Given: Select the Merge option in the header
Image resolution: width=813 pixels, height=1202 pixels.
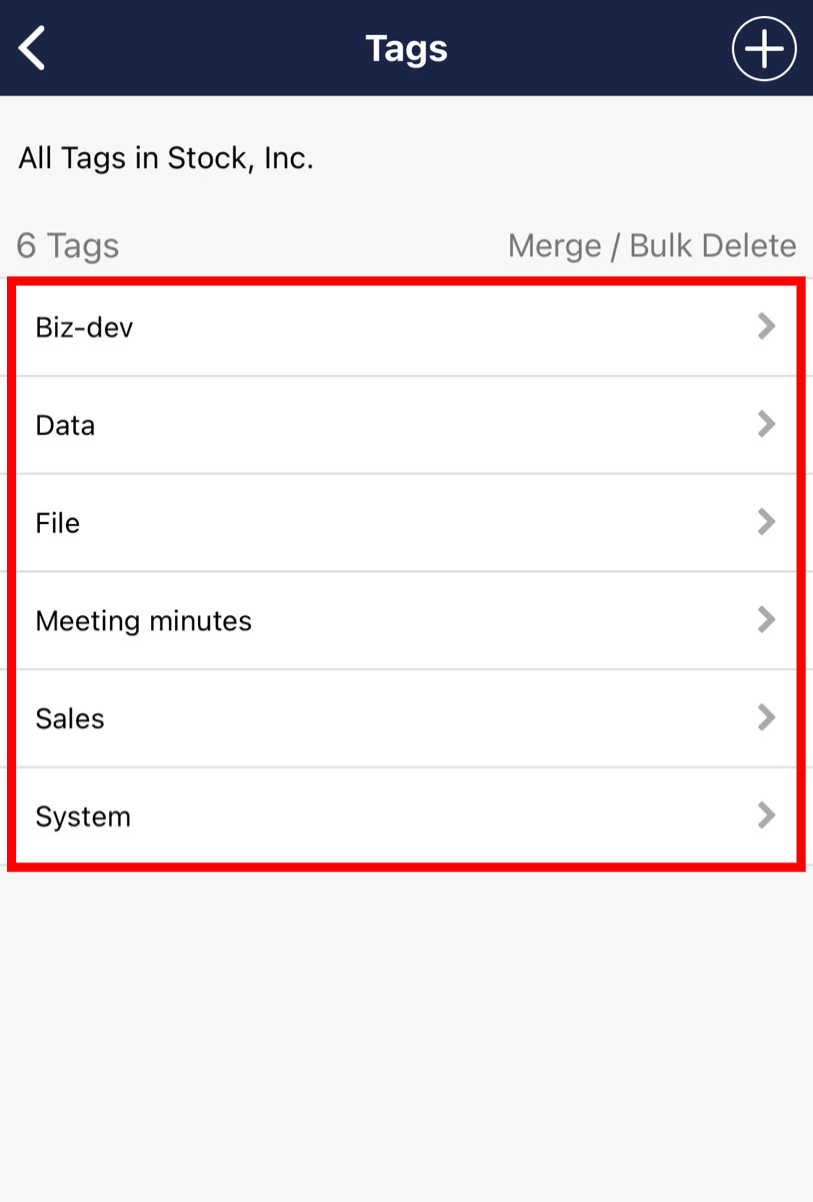Looking at the screenshot, I should pos(555,245).
